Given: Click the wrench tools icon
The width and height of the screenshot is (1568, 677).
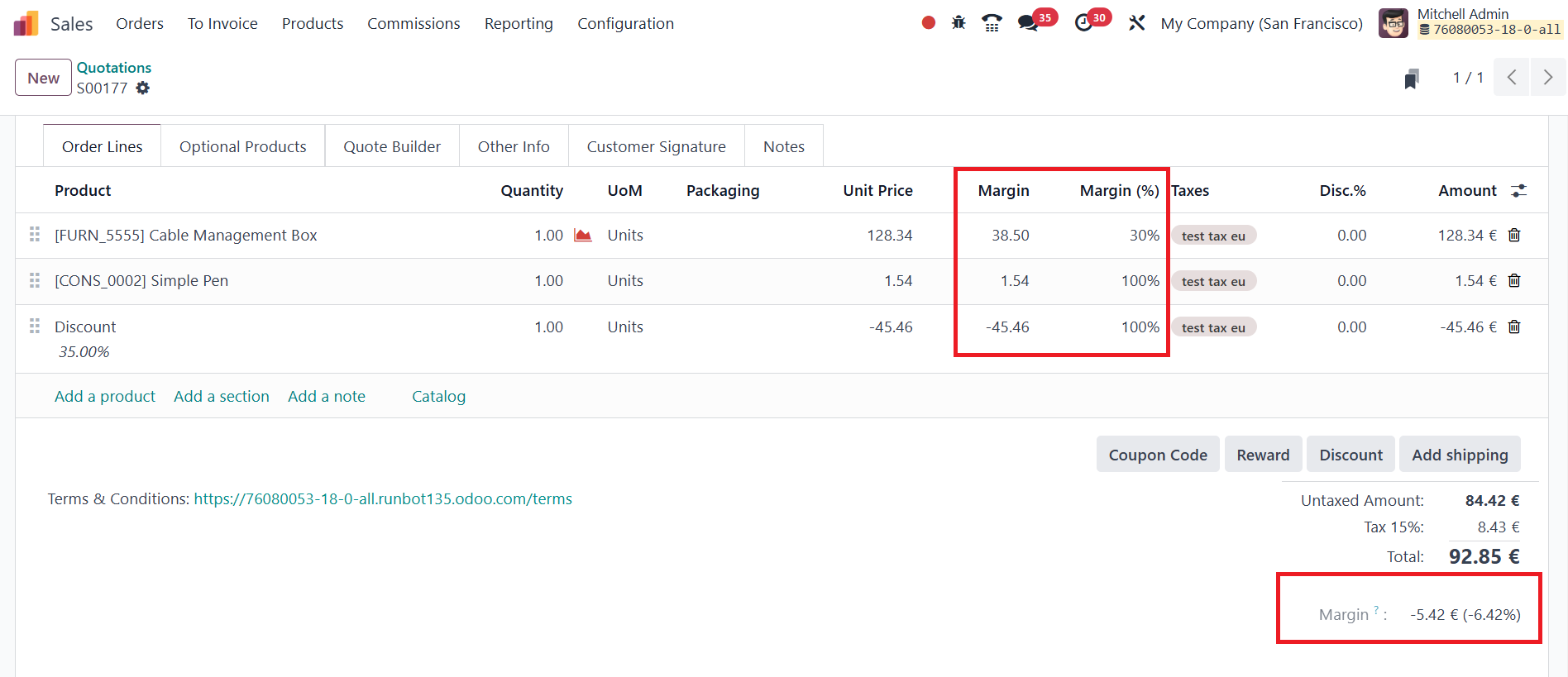Looking at the screenshot, I should 1137,23.
